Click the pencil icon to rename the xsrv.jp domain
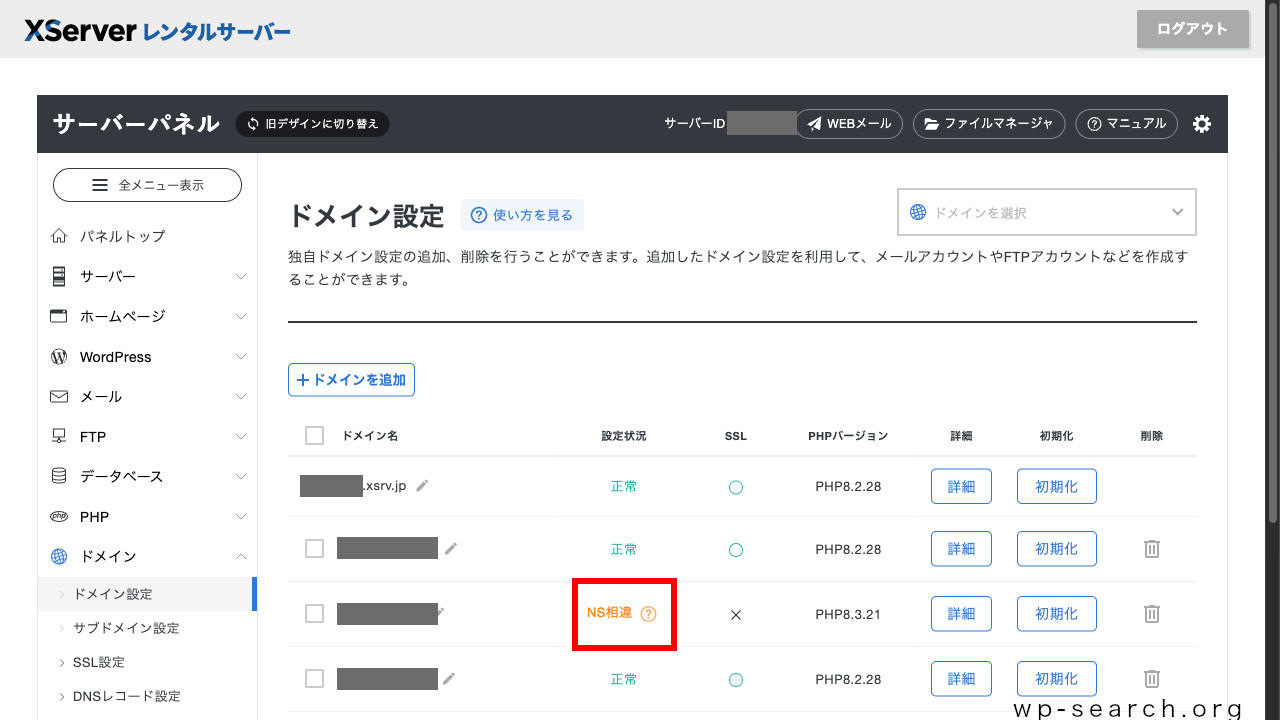Screen dimensions: 1280x720 422,485
